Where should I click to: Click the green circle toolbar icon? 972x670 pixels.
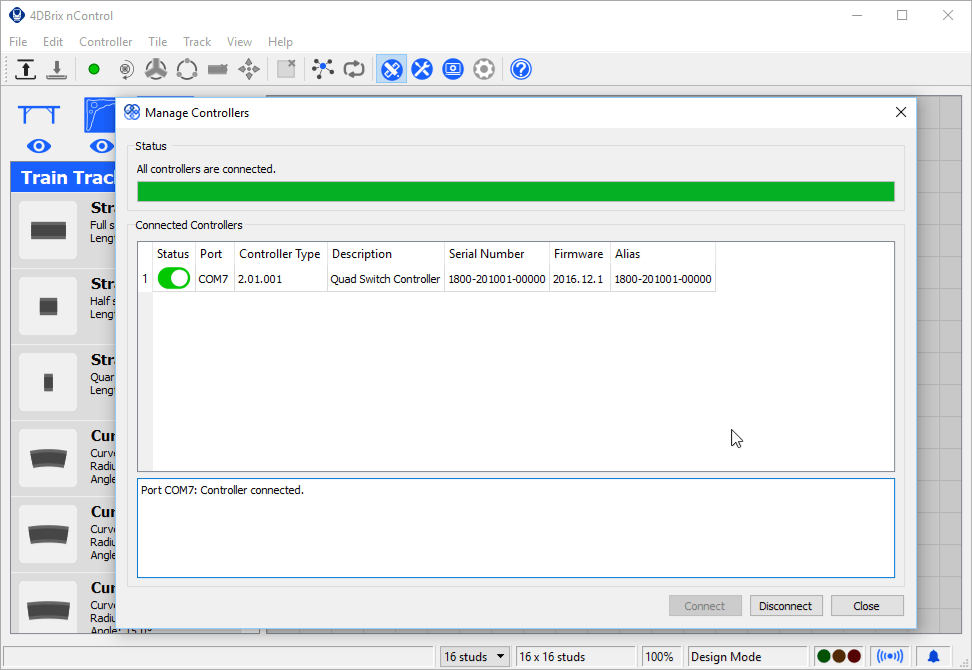click(94, 69)
